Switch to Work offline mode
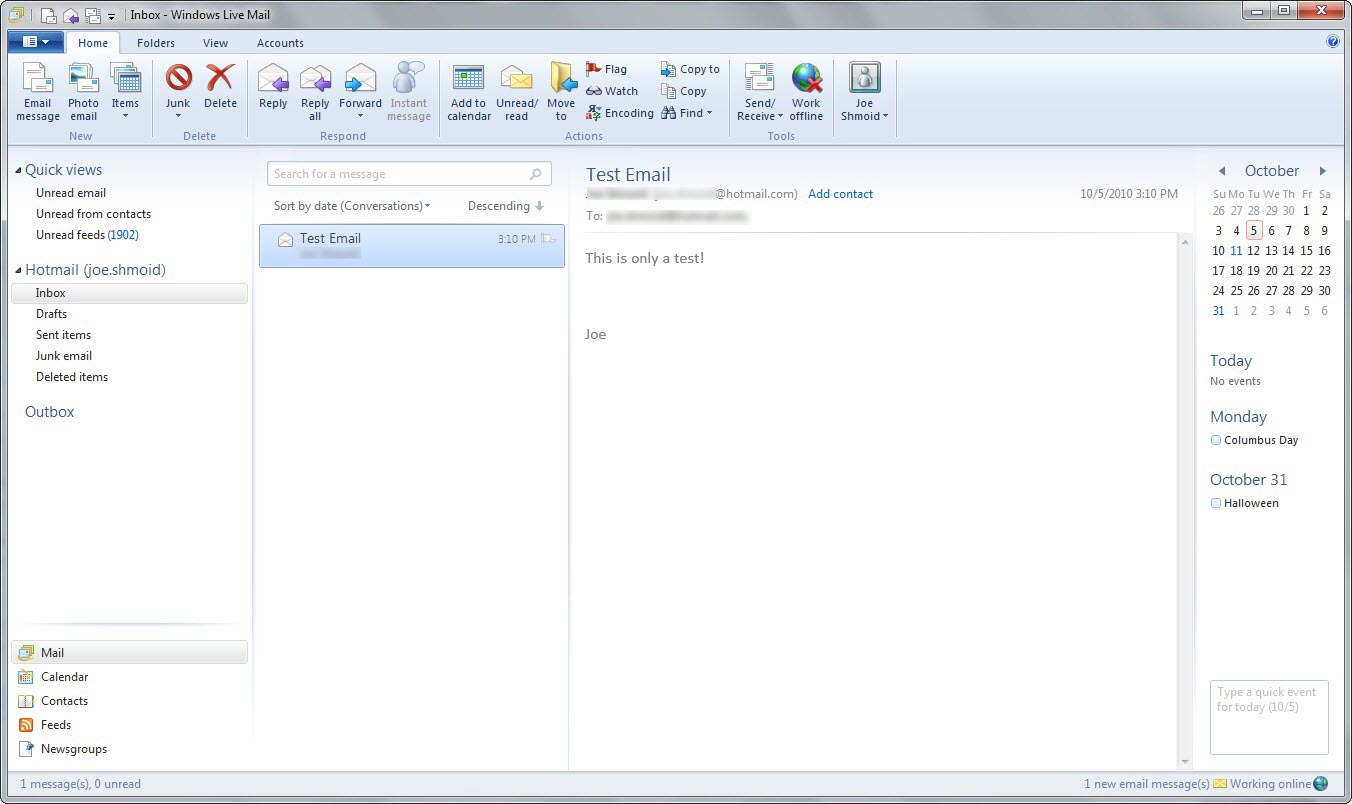The image size is (1352, 804). (806, 90)
